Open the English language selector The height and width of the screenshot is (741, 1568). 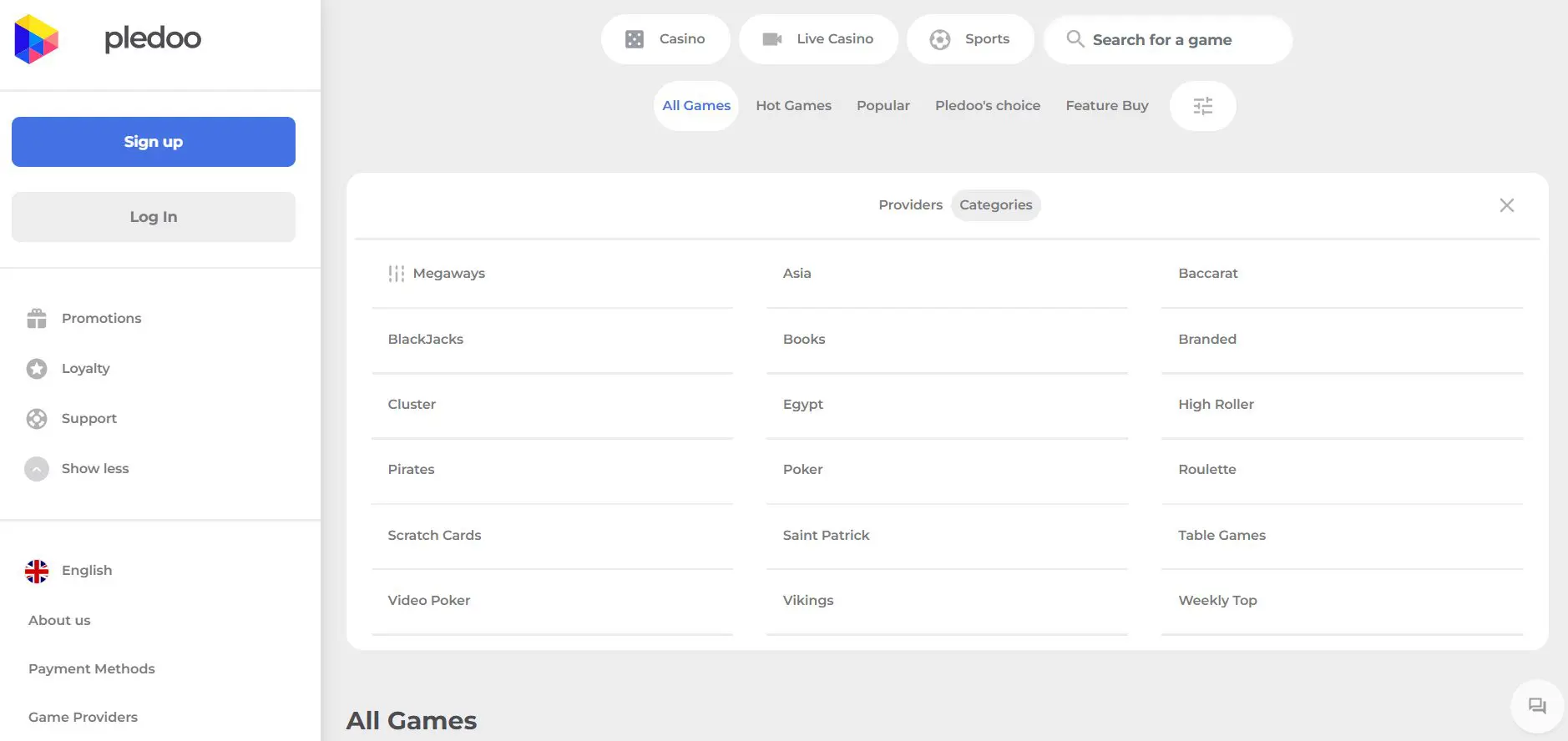tap(86, 571)
